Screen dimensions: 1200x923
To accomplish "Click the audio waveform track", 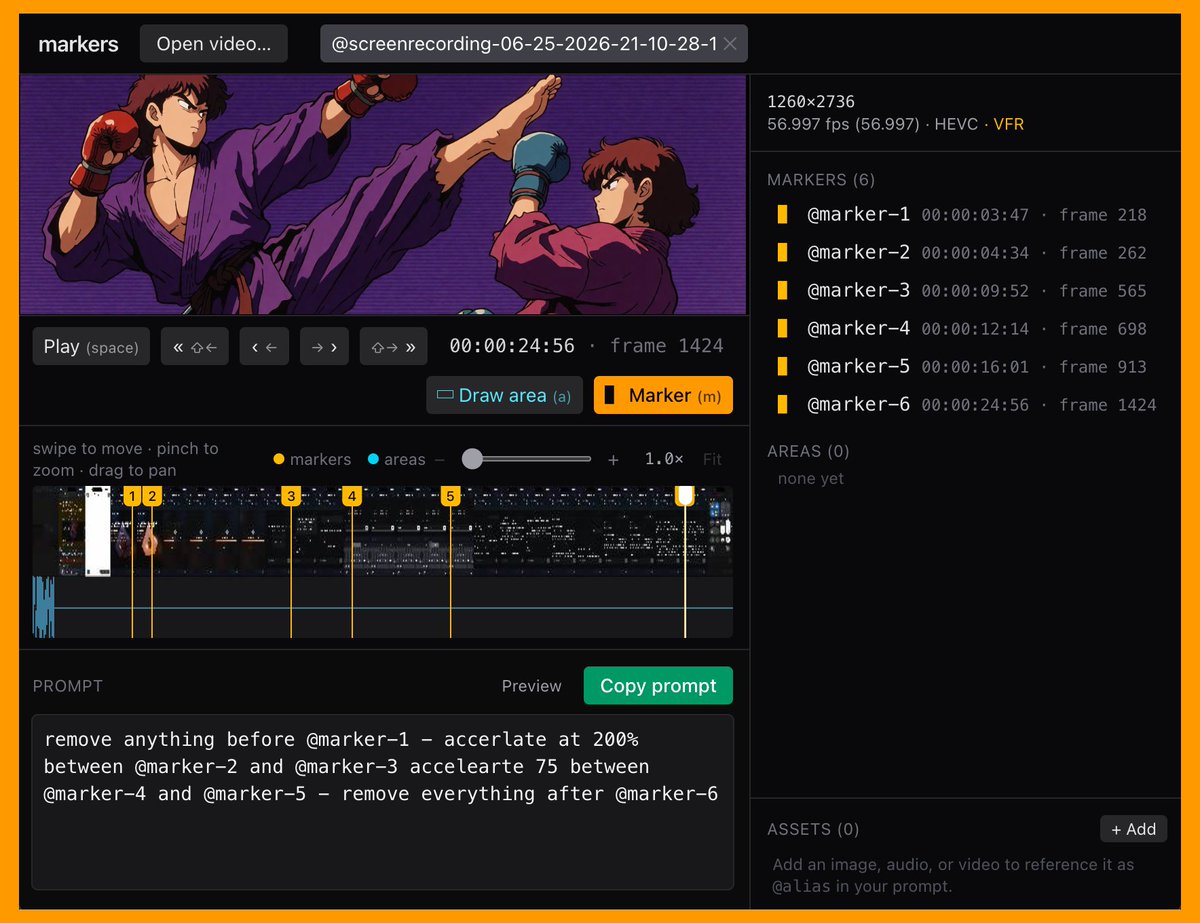I will pos(383,607).
